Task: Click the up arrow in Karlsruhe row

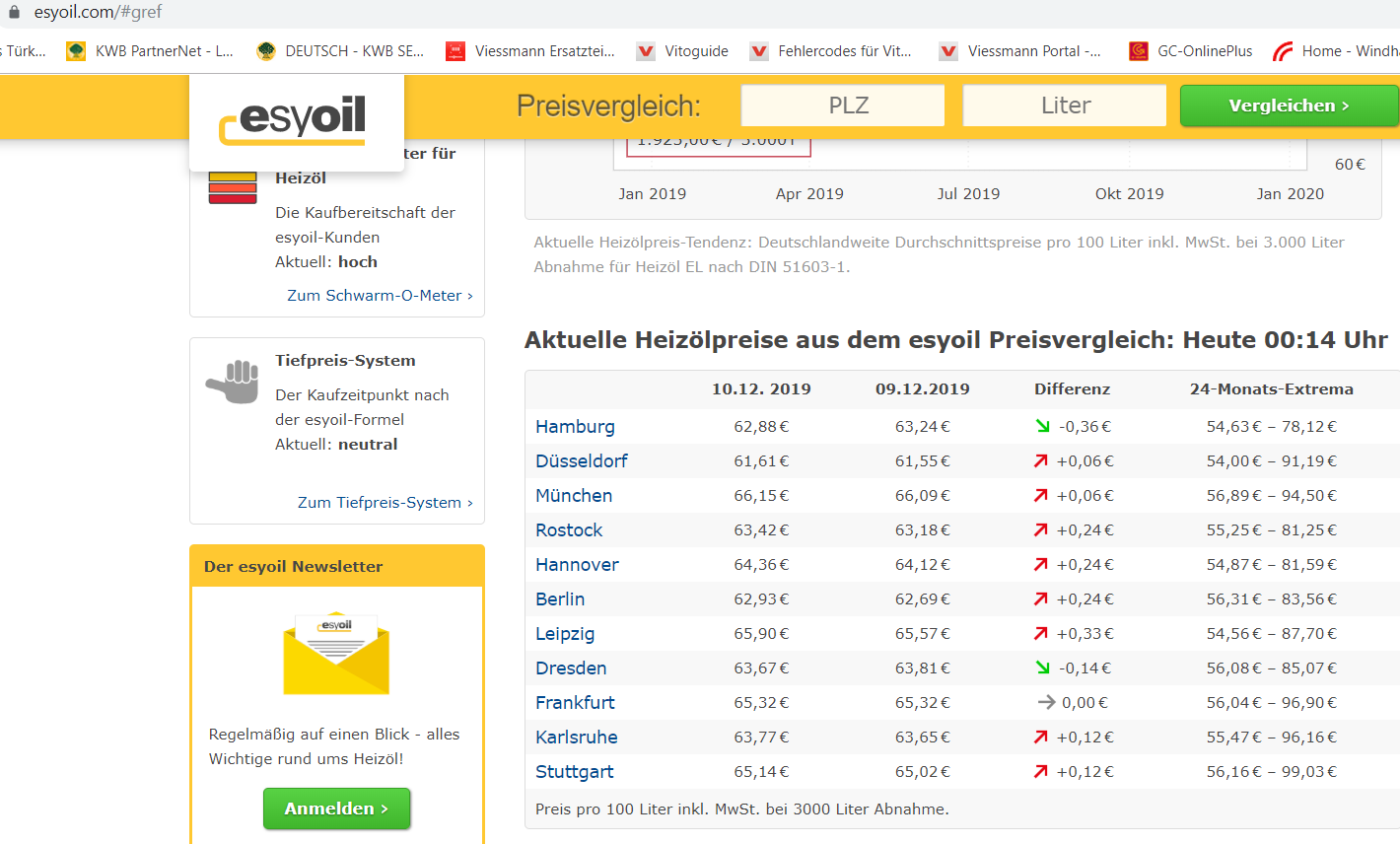Action: (x=1041, y=737)
